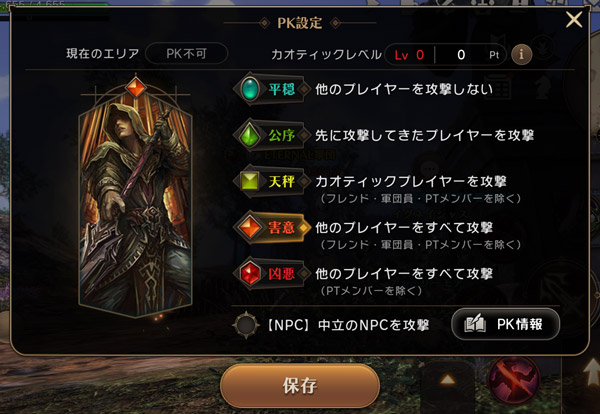
Task: Click the 他のプレイヤーを攻撃しない description text
Action: point(404,89)
